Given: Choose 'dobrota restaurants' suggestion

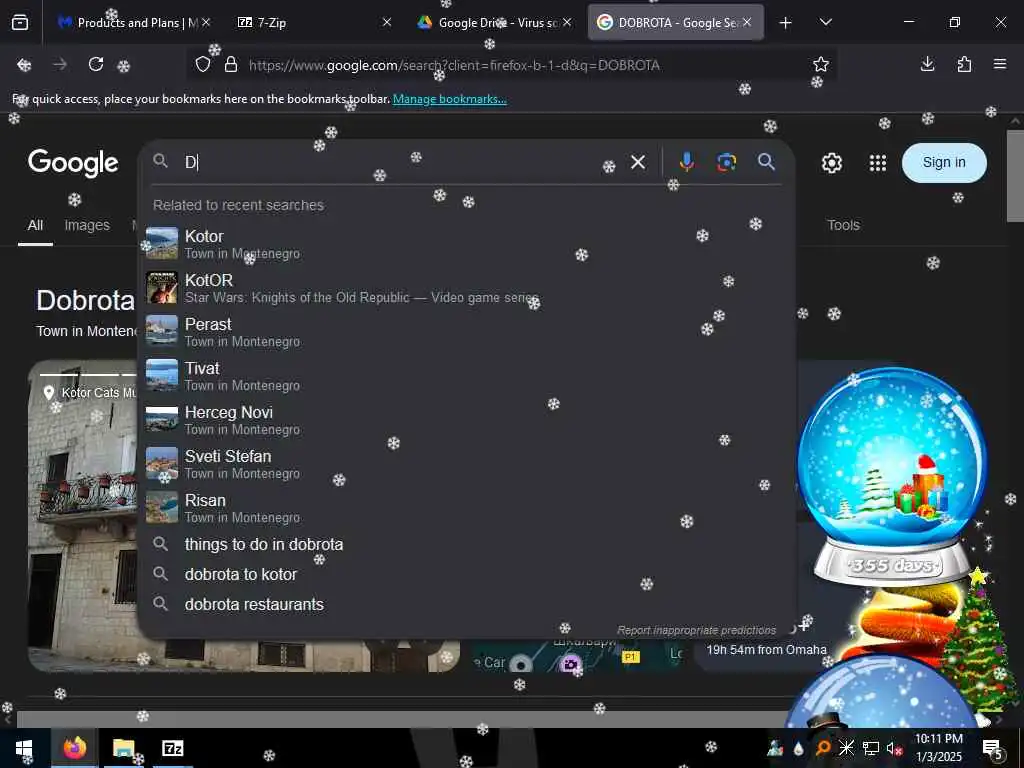Looking at the screenshot, I should pos(466,604).
